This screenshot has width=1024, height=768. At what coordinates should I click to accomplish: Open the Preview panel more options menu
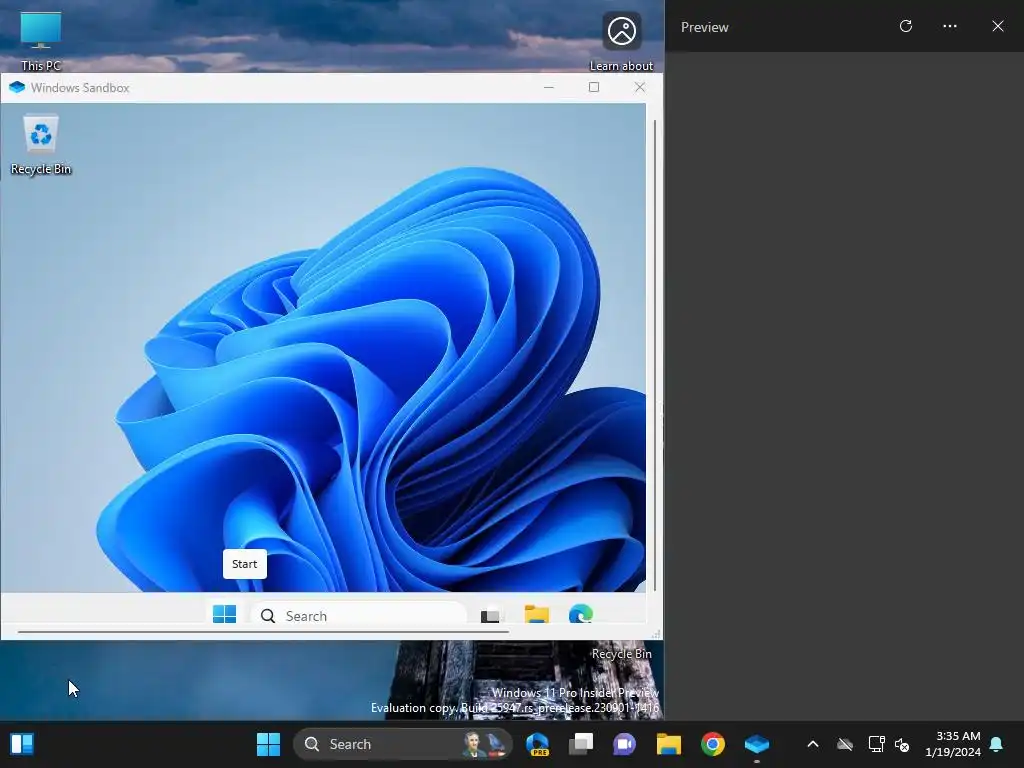950,26
